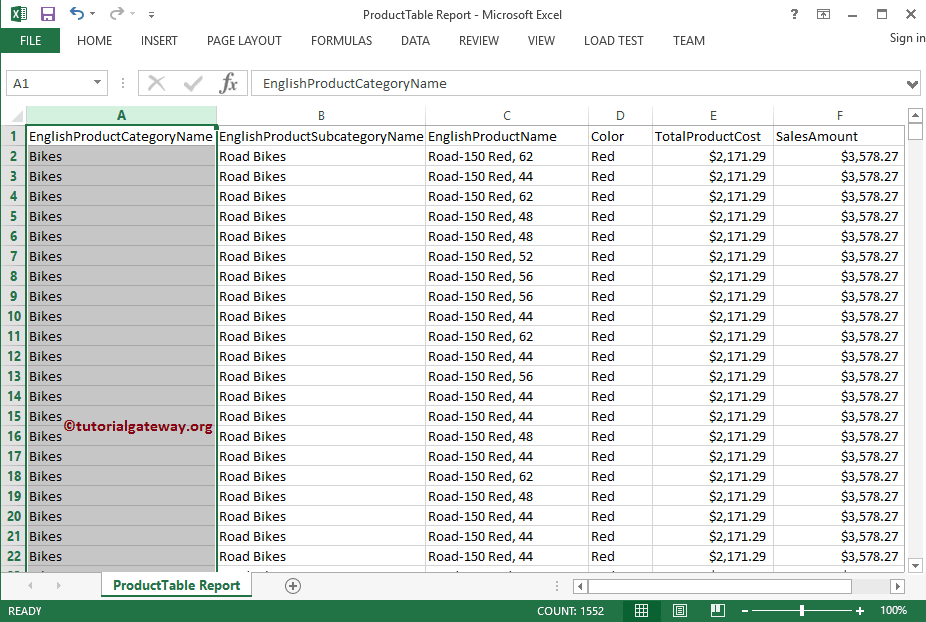926x622 pixels.
Task: Undo the last action
Action: pos(77,13)
